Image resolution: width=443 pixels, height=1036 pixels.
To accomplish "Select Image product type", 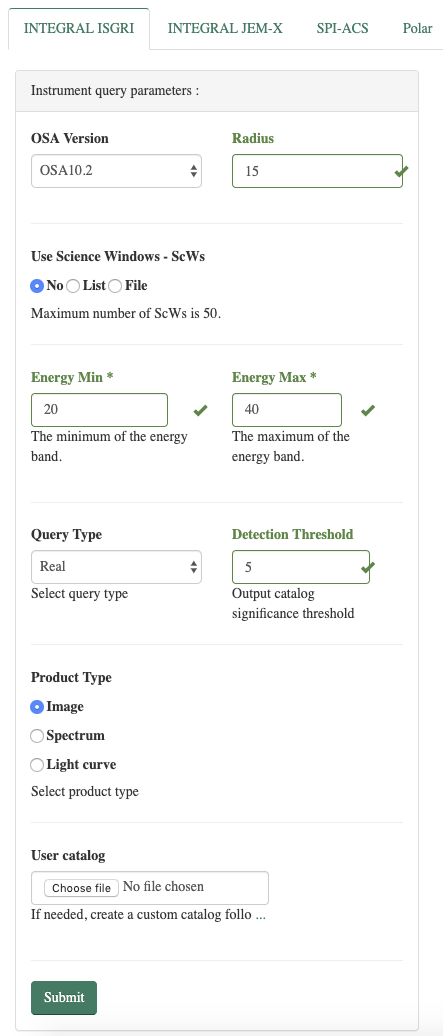I will (37, 707).
